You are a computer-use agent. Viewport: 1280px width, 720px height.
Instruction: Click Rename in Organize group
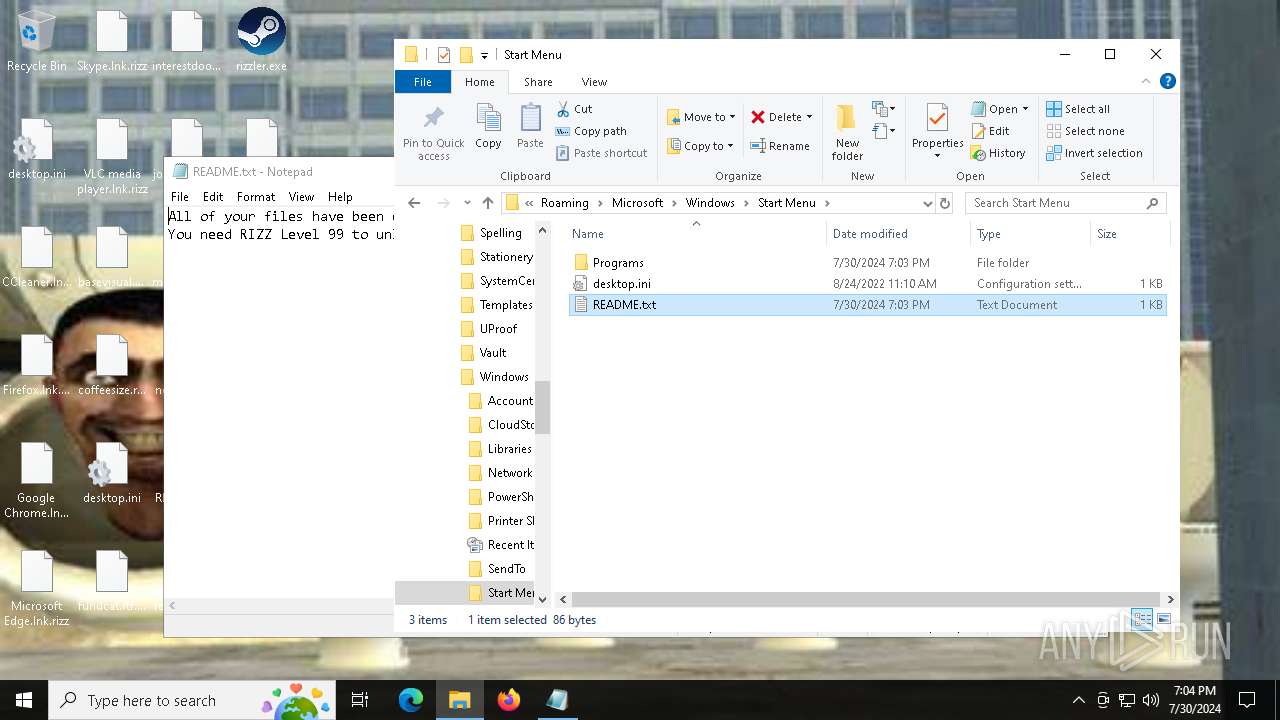(780, 146)
